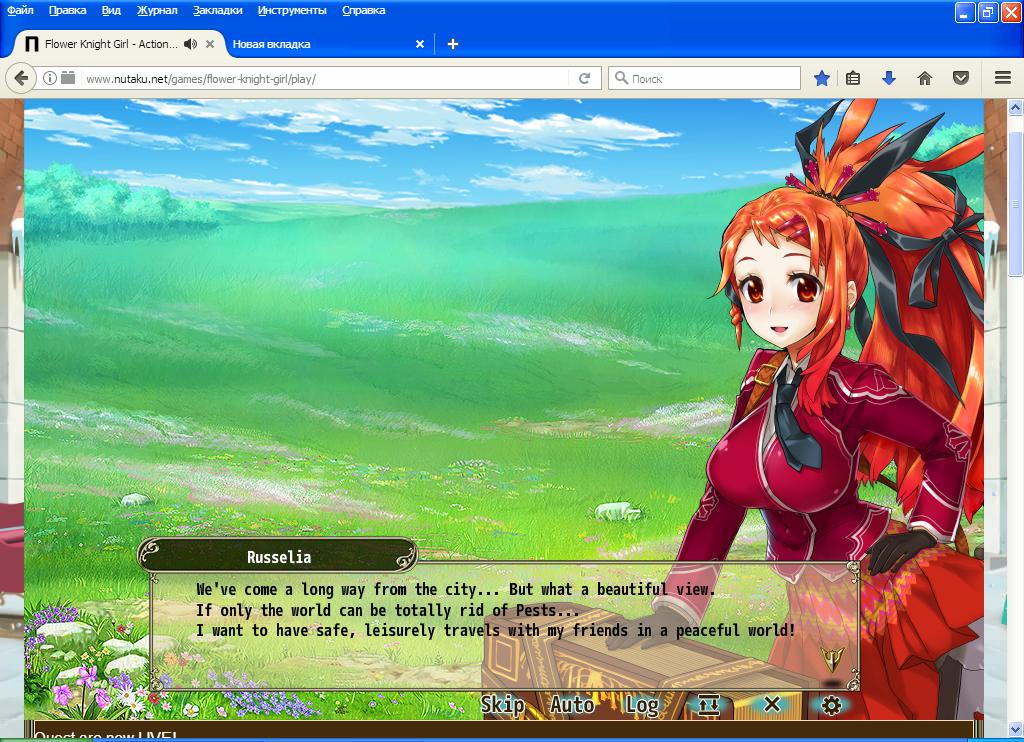Click the Russelia name plate
The height and width of the screenshot is (742, 1024).
(x=279, y=556)
